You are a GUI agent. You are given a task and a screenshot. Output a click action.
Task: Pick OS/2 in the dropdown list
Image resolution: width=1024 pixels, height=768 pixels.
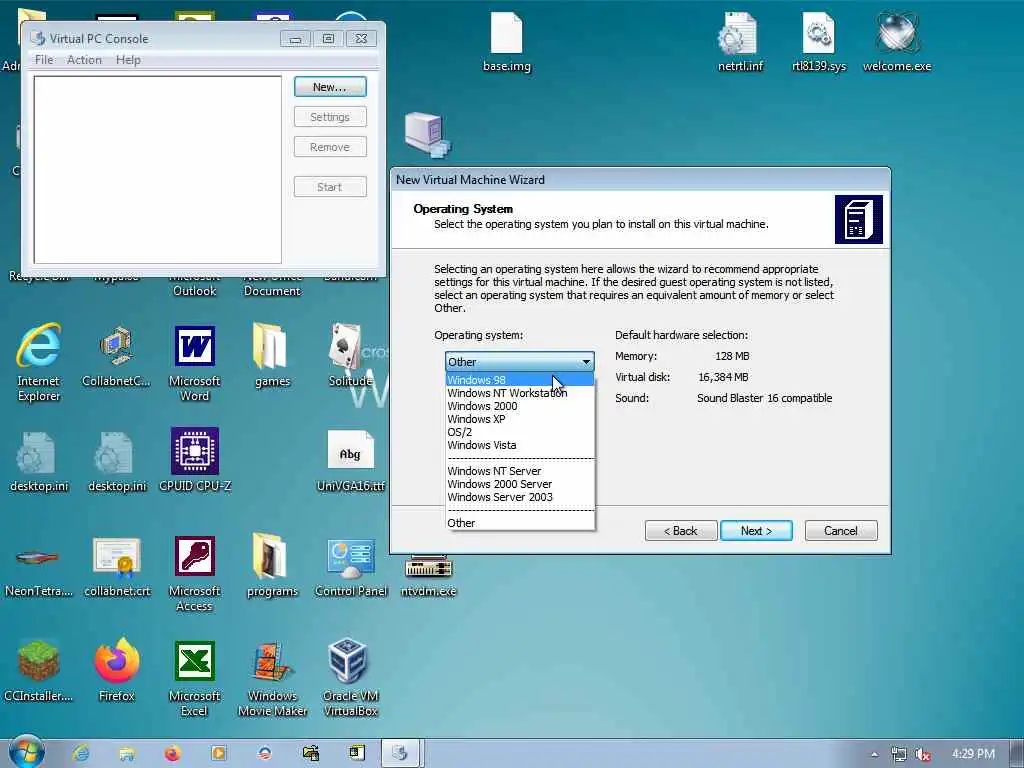(520, 432)
